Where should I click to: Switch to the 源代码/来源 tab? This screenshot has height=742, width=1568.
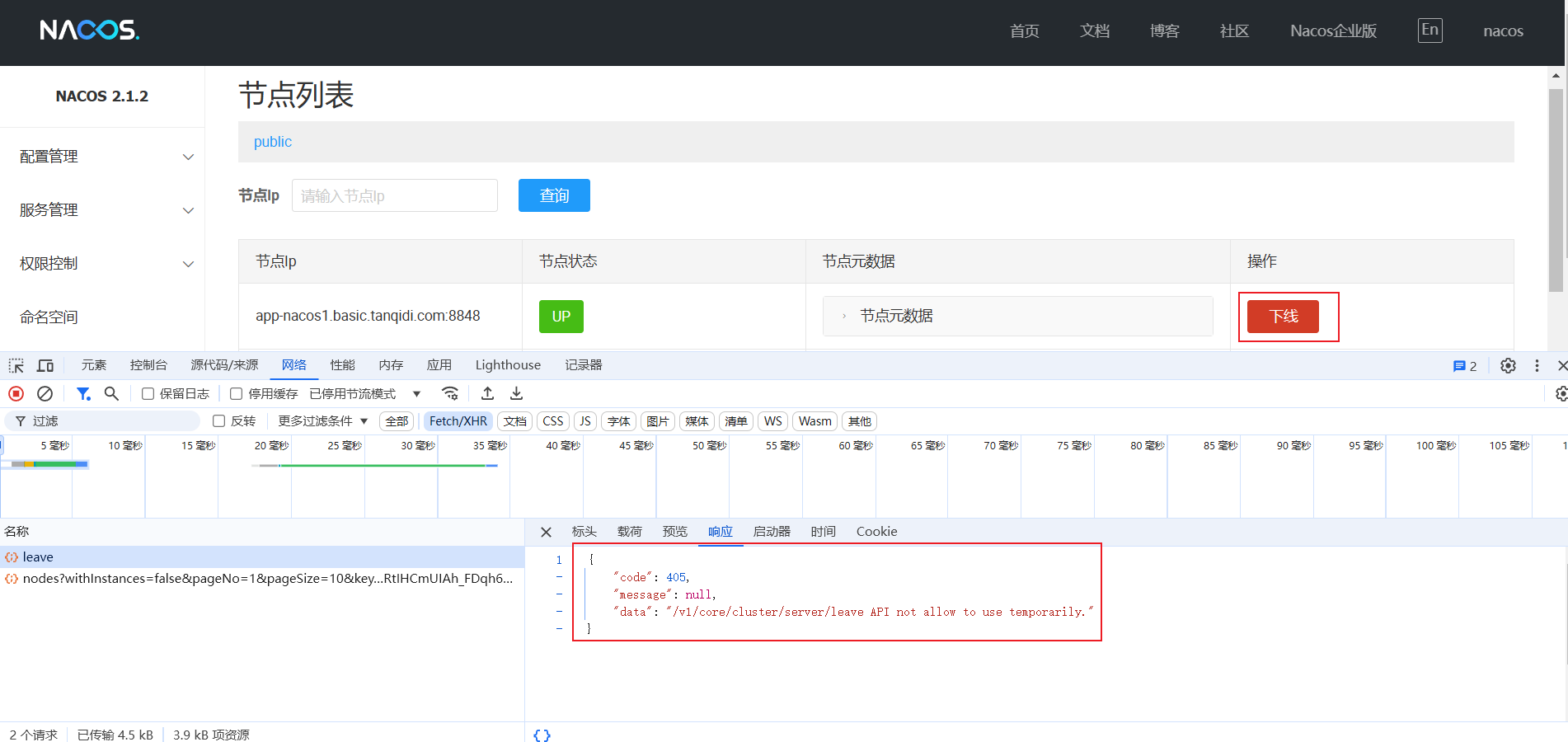click(x=224, y=365)
